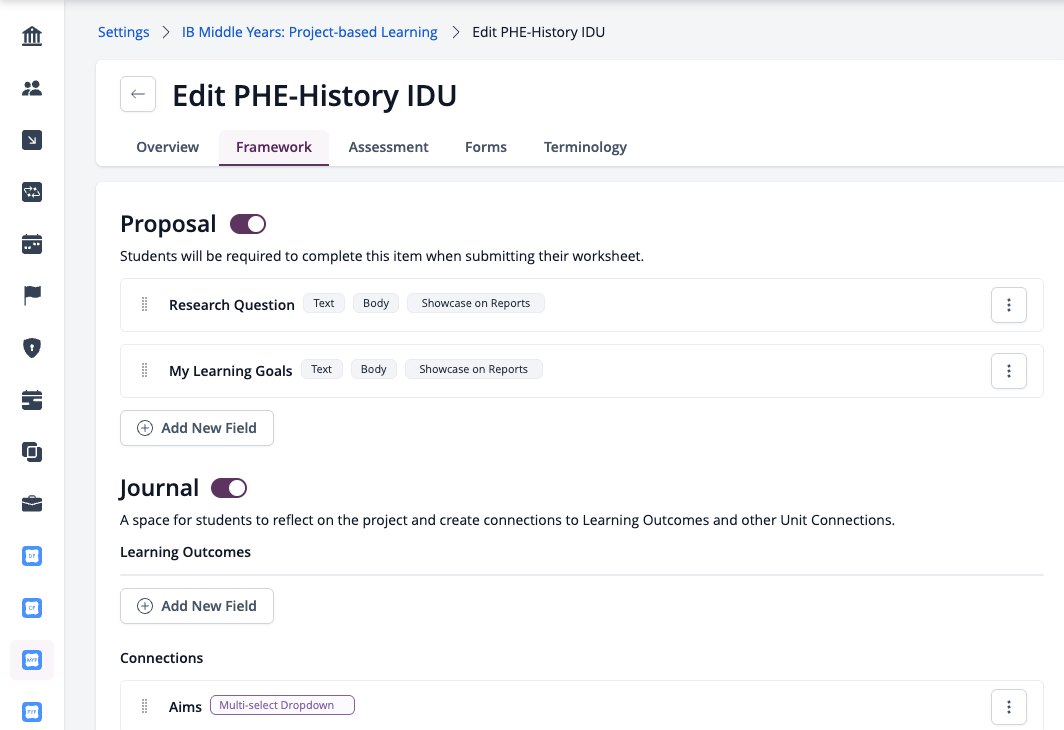Go to Settings breadcrumb link
Image resolution: width=1064 pixels, height=730 pixels.
[124, 32]
